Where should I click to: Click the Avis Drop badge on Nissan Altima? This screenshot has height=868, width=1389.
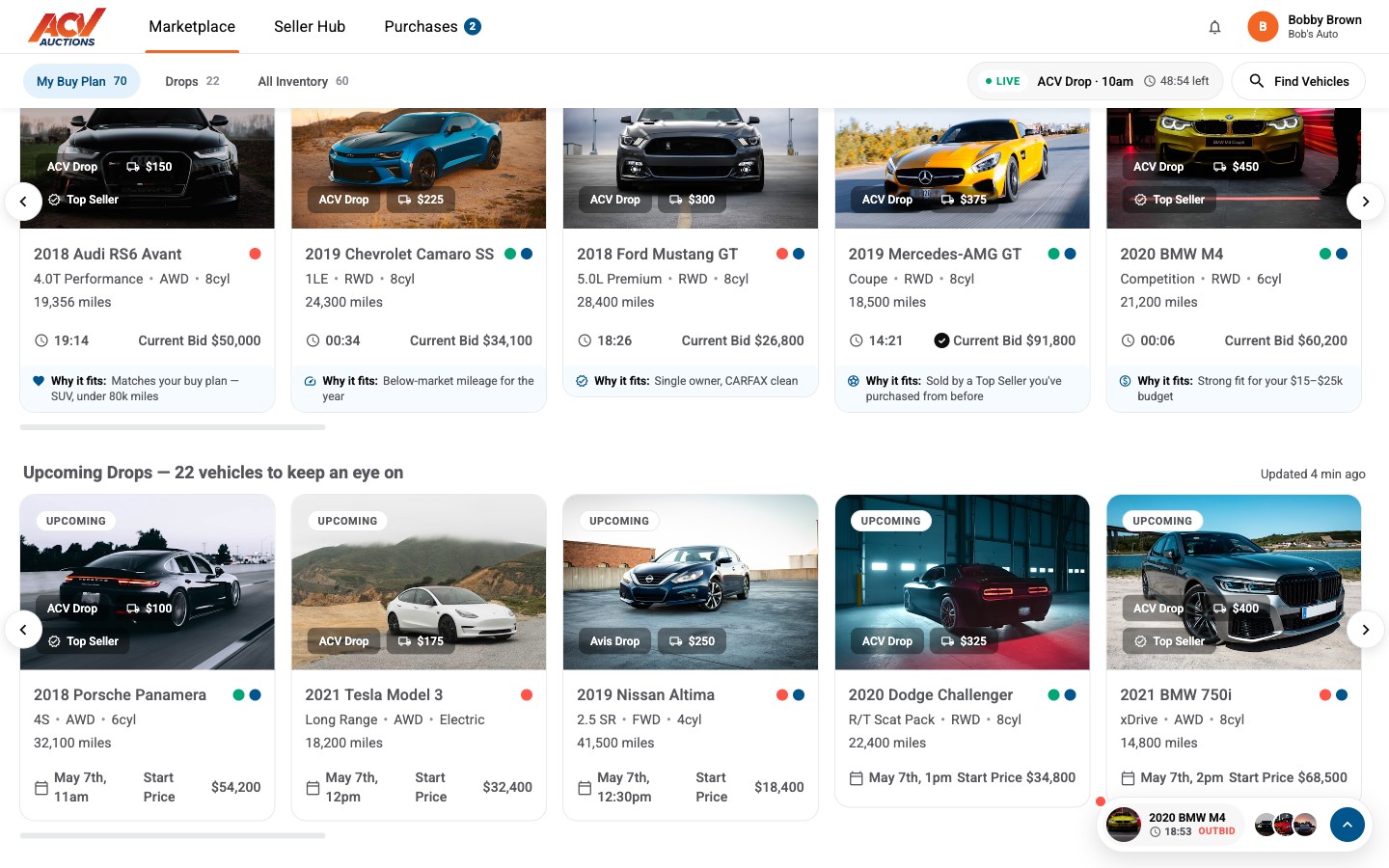tap(614, 641)
